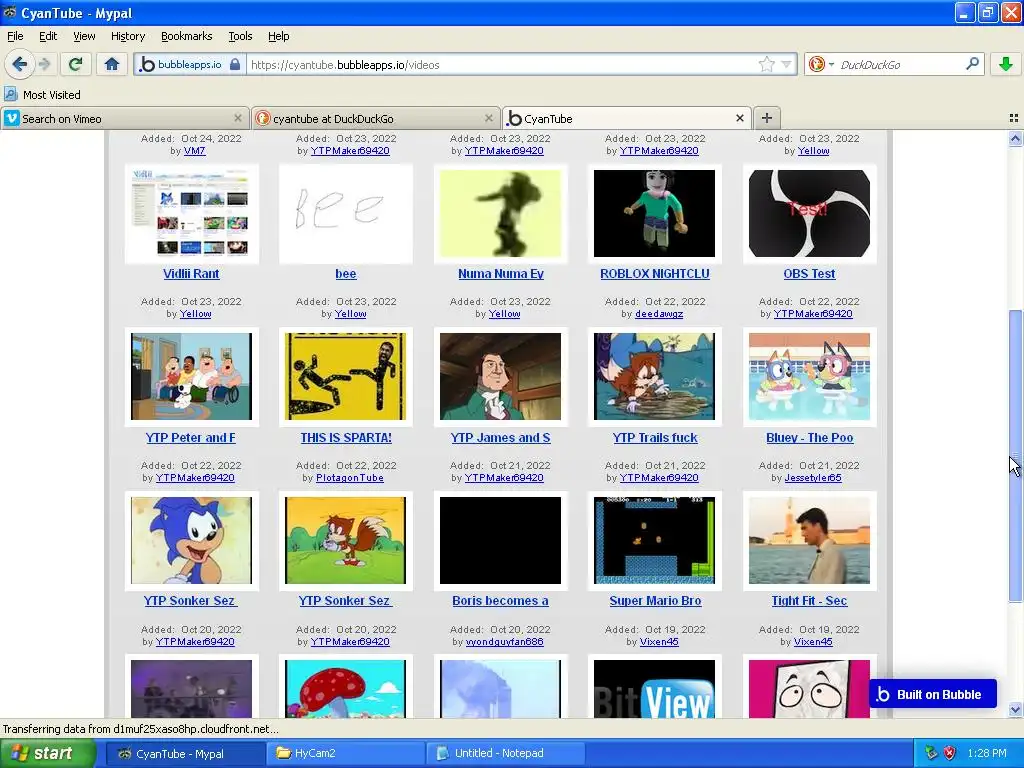This screenshot has height=768, width=1024.
Task: Open the Numa Numa Ey video link
Action: coord(501,274)
